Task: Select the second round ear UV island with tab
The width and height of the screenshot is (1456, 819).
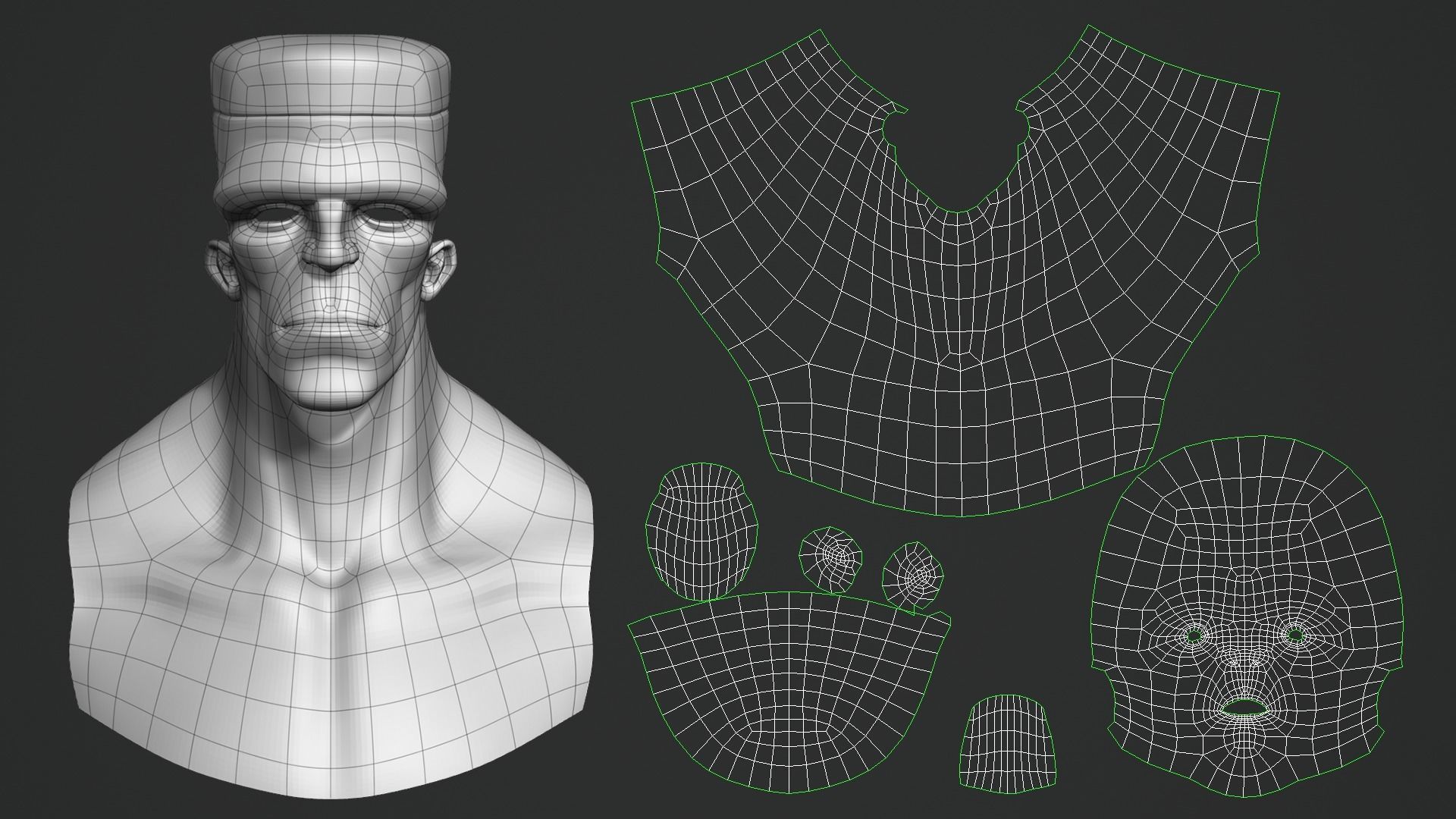Action: pos(914,578)
